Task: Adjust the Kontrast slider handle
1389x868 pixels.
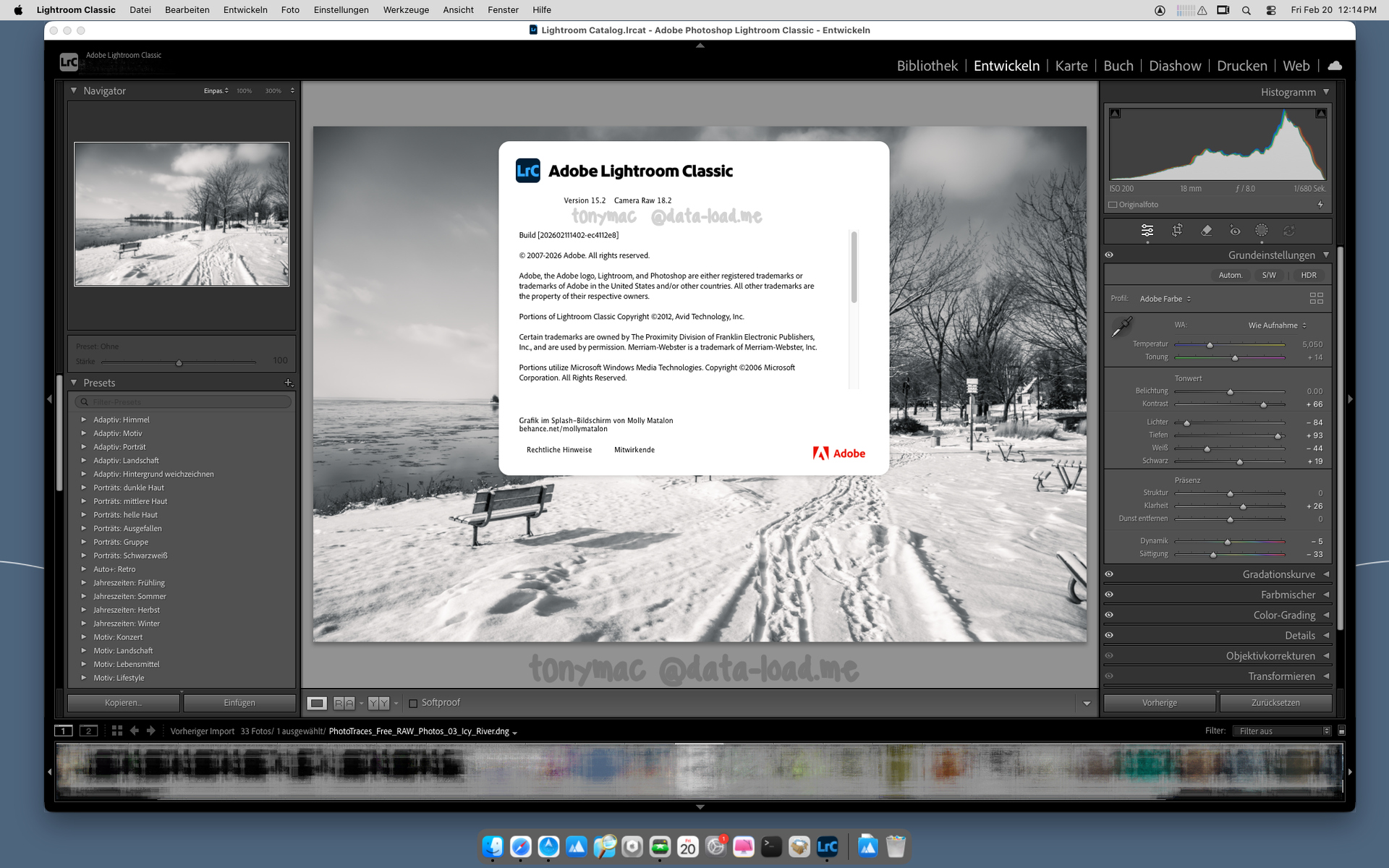Action: click(x=1263, y=404)
